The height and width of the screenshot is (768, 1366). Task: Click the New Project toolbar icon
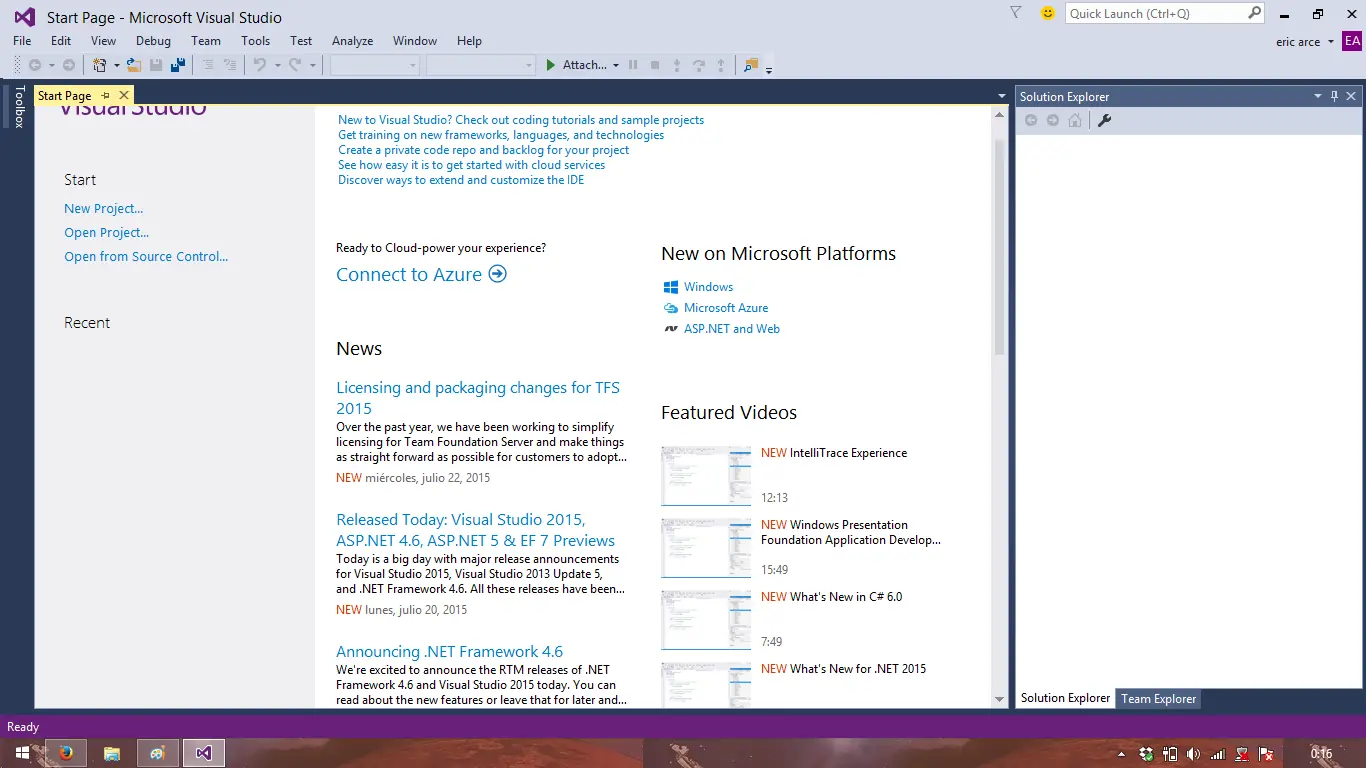(x=99, y=65)
